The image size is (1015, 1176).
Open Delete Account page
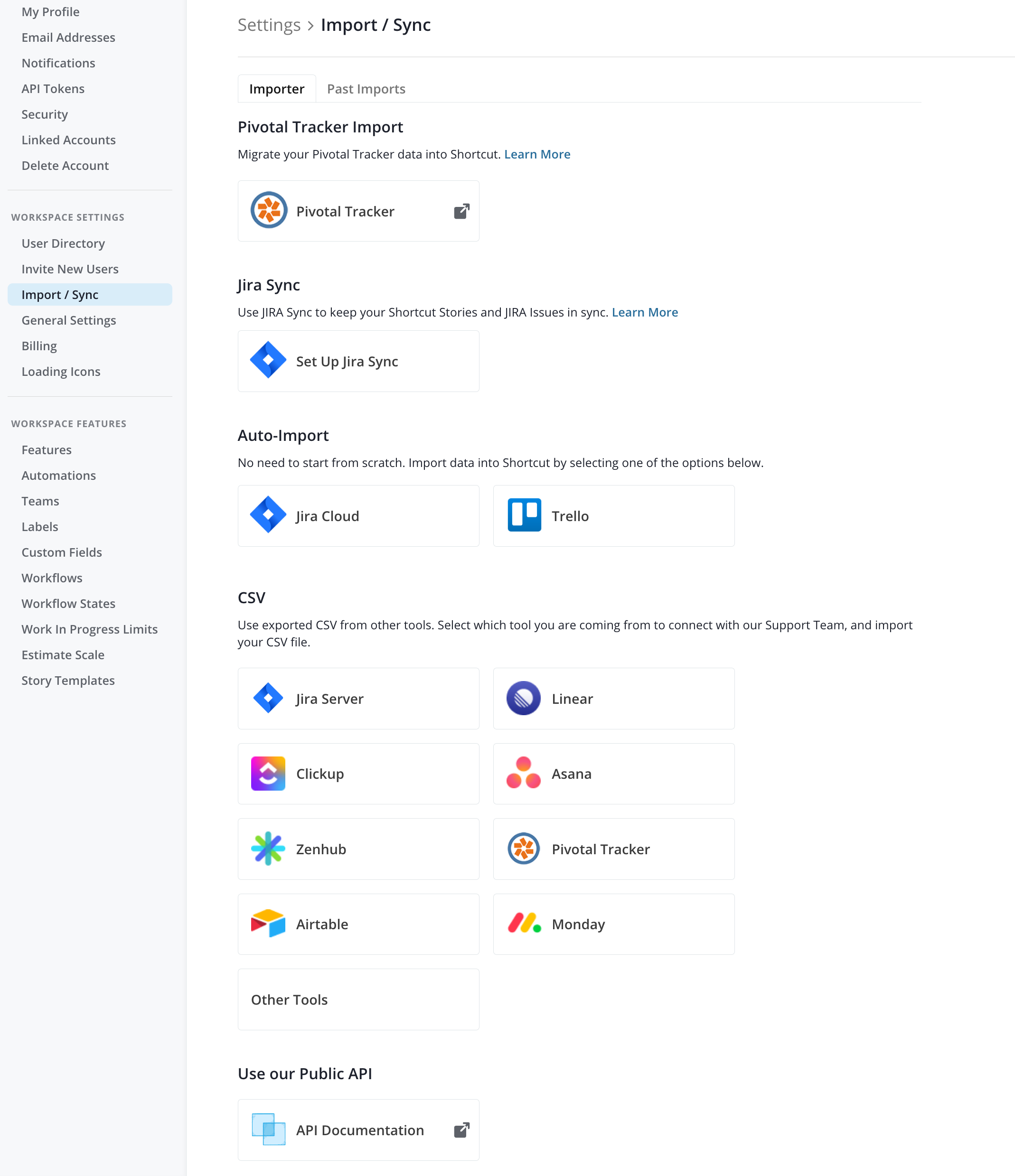pyautogui.click(x=66, y=165)
